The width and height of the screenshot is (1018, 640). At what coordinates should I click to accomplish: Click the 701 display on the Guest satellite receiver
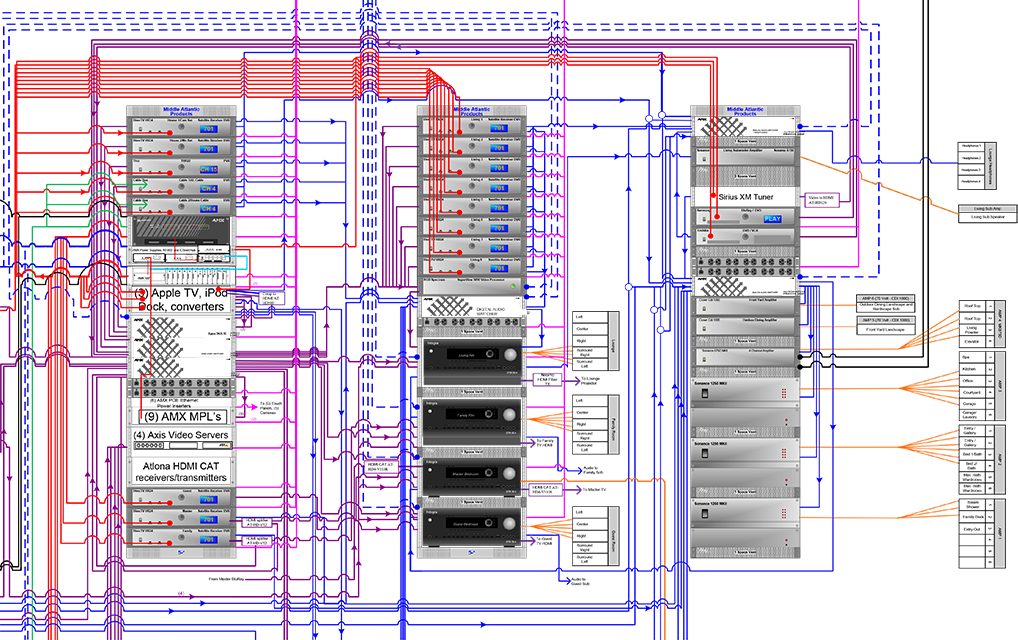pos(208,500)
